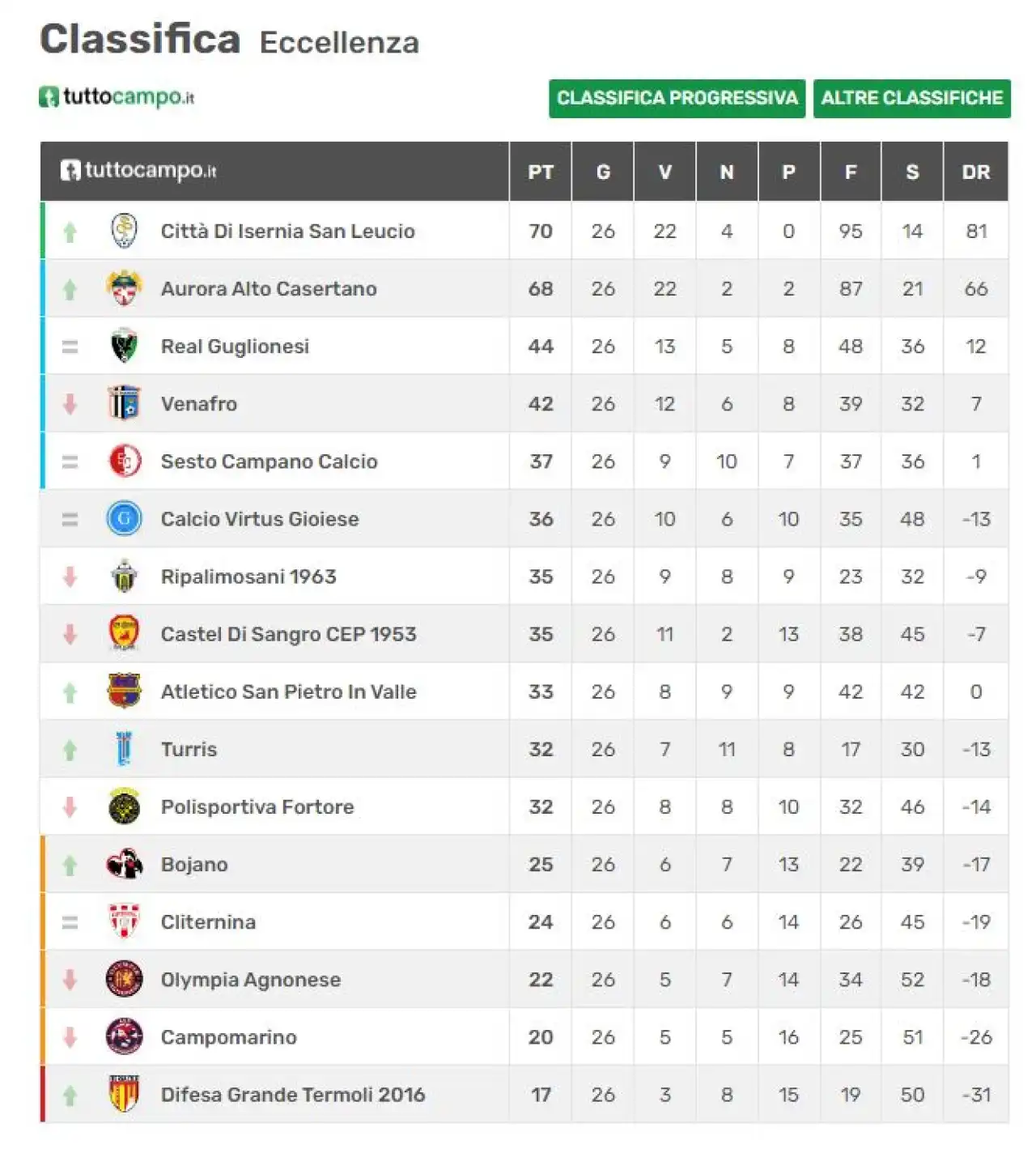
Task: Click the PT column header
Action: point(541,172)
